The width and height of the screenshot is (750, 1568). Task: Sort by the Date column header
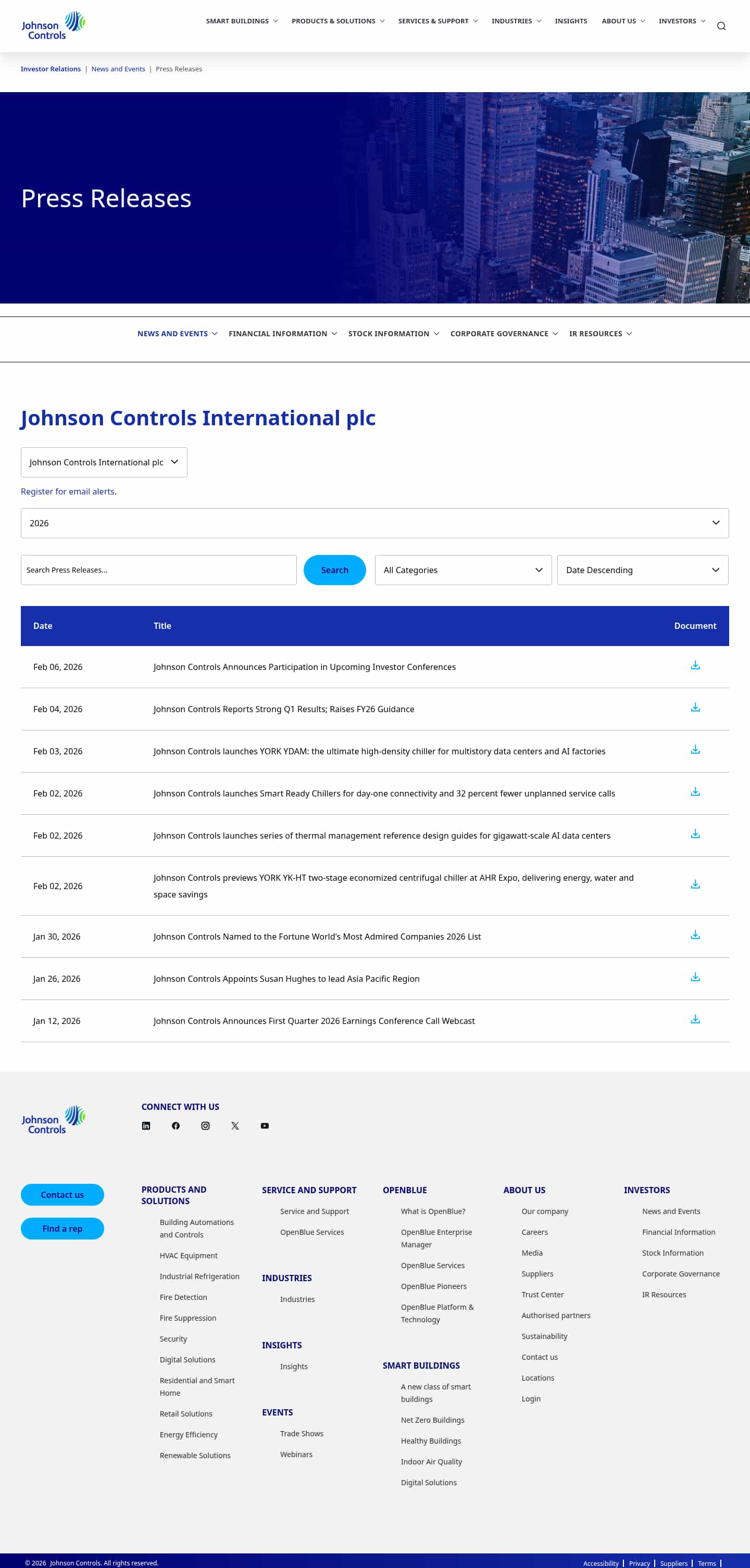pos(43,626)
